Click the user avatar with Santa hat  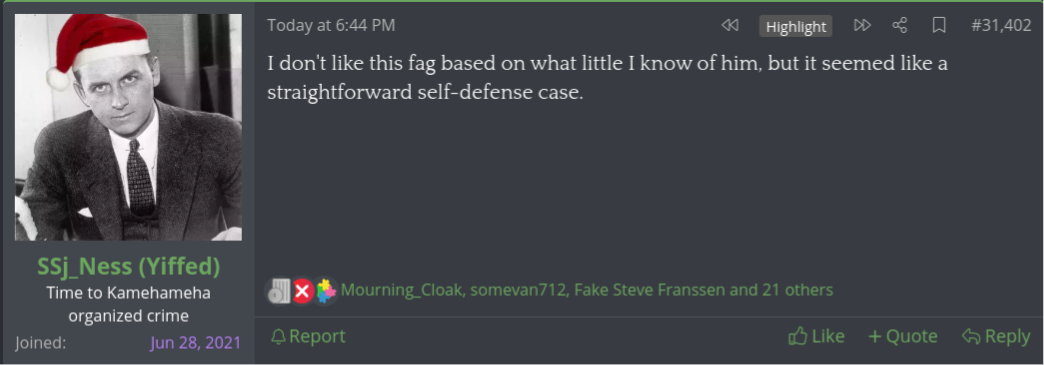[x=129, y=127]
